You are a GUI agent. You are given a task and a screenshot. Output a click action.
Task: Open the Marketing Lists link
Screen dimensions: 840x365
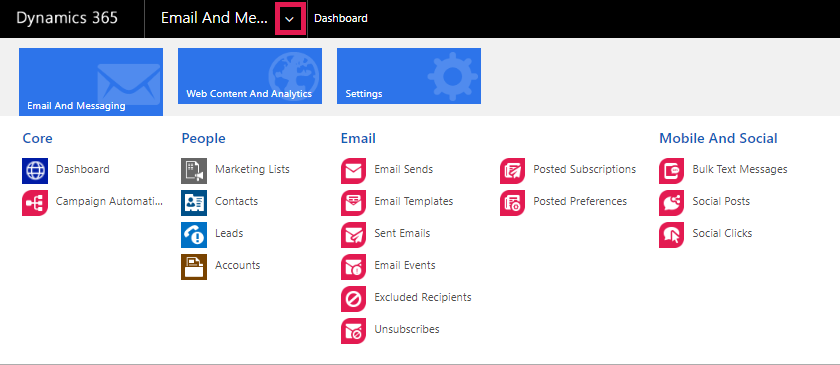(252, 169)
